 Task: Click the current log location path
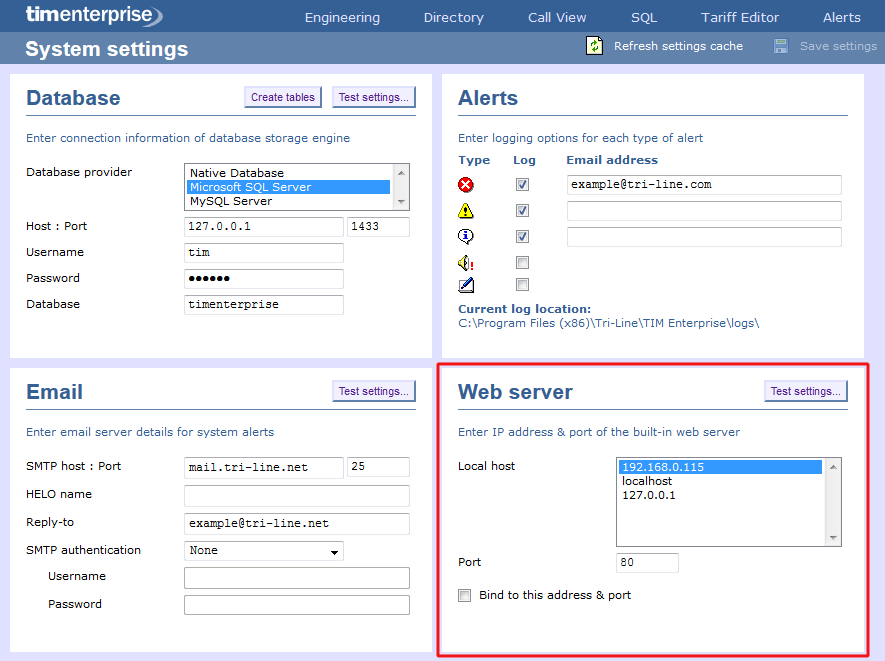(608, 323)
